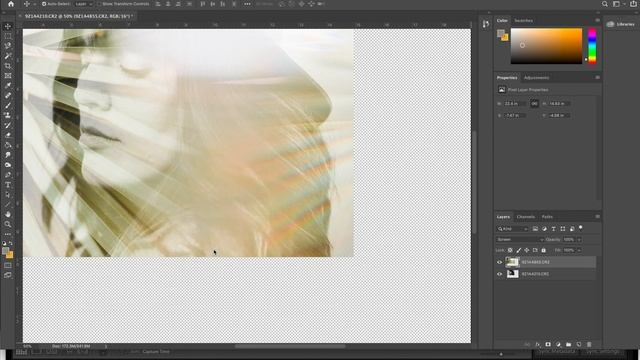Open the Opacity slider arrow
This screenshot has width=640, height=360.
[579, 240]
